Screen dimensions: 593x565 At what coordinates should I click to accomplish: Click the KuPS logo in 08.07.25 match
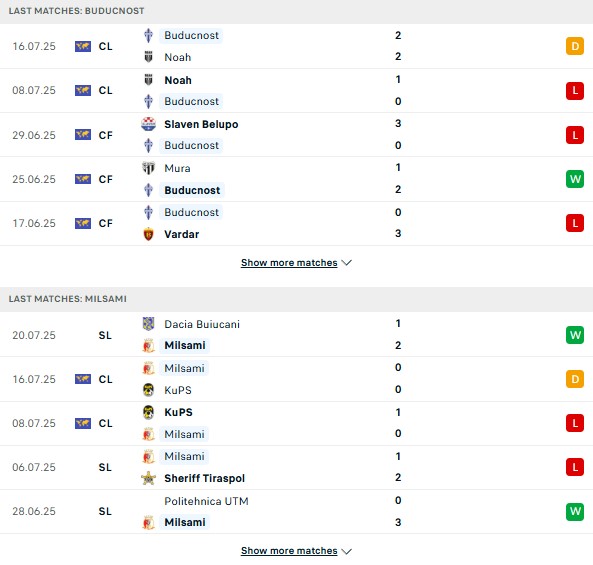point(148,412)
